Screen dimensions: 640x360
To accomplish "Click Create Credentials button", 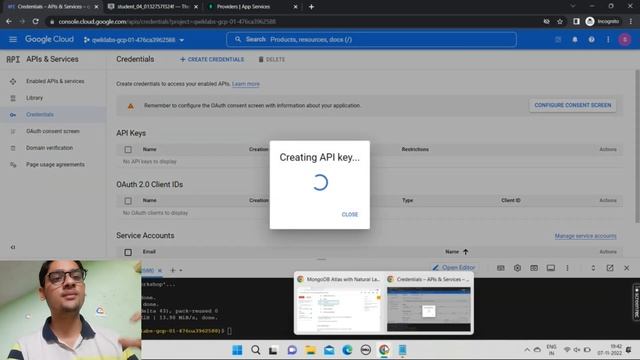I will [x=212, y=60].
